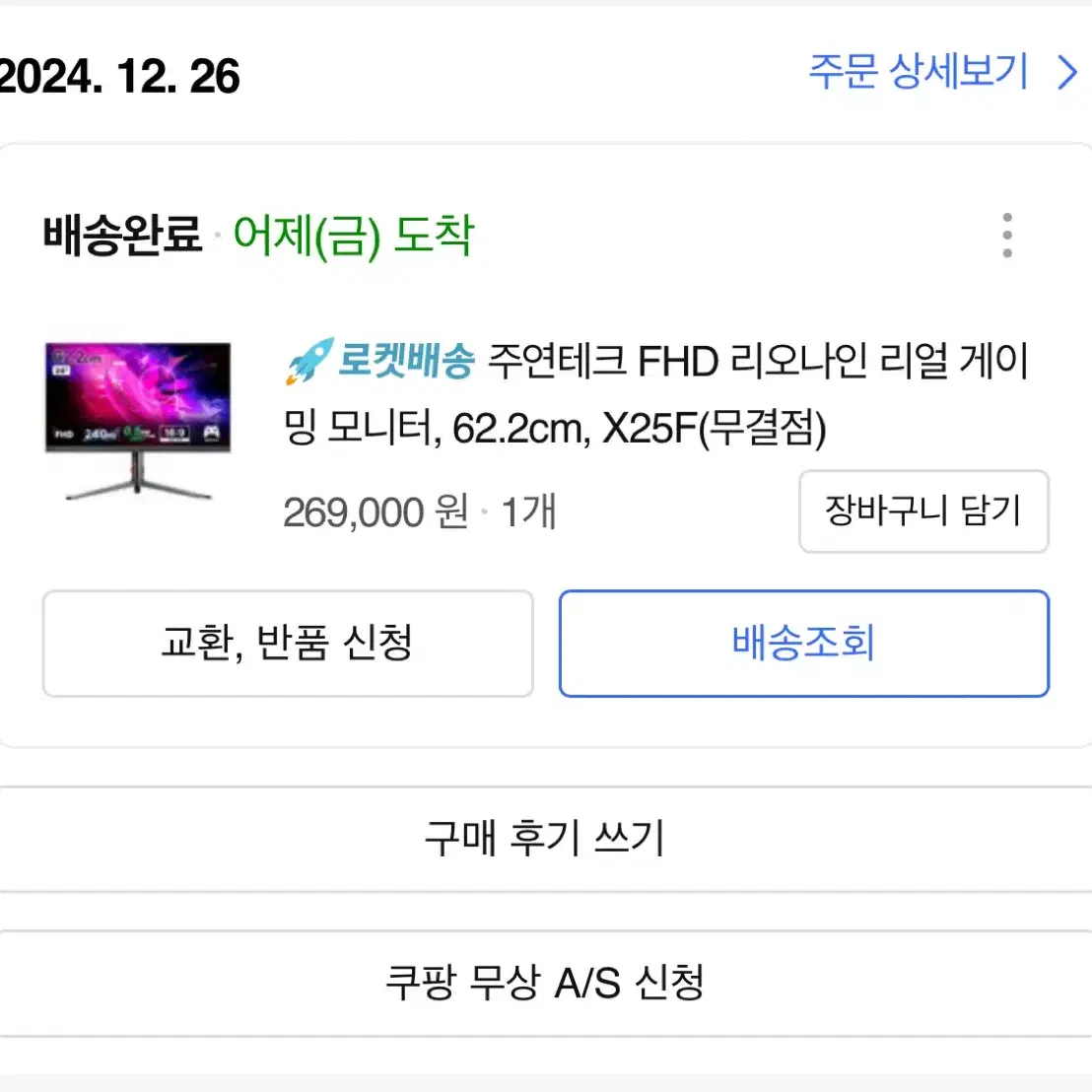Click the 1개 quantity label
The height and width of the screenshot is (1092, 1092).
[x=528, y=512]
